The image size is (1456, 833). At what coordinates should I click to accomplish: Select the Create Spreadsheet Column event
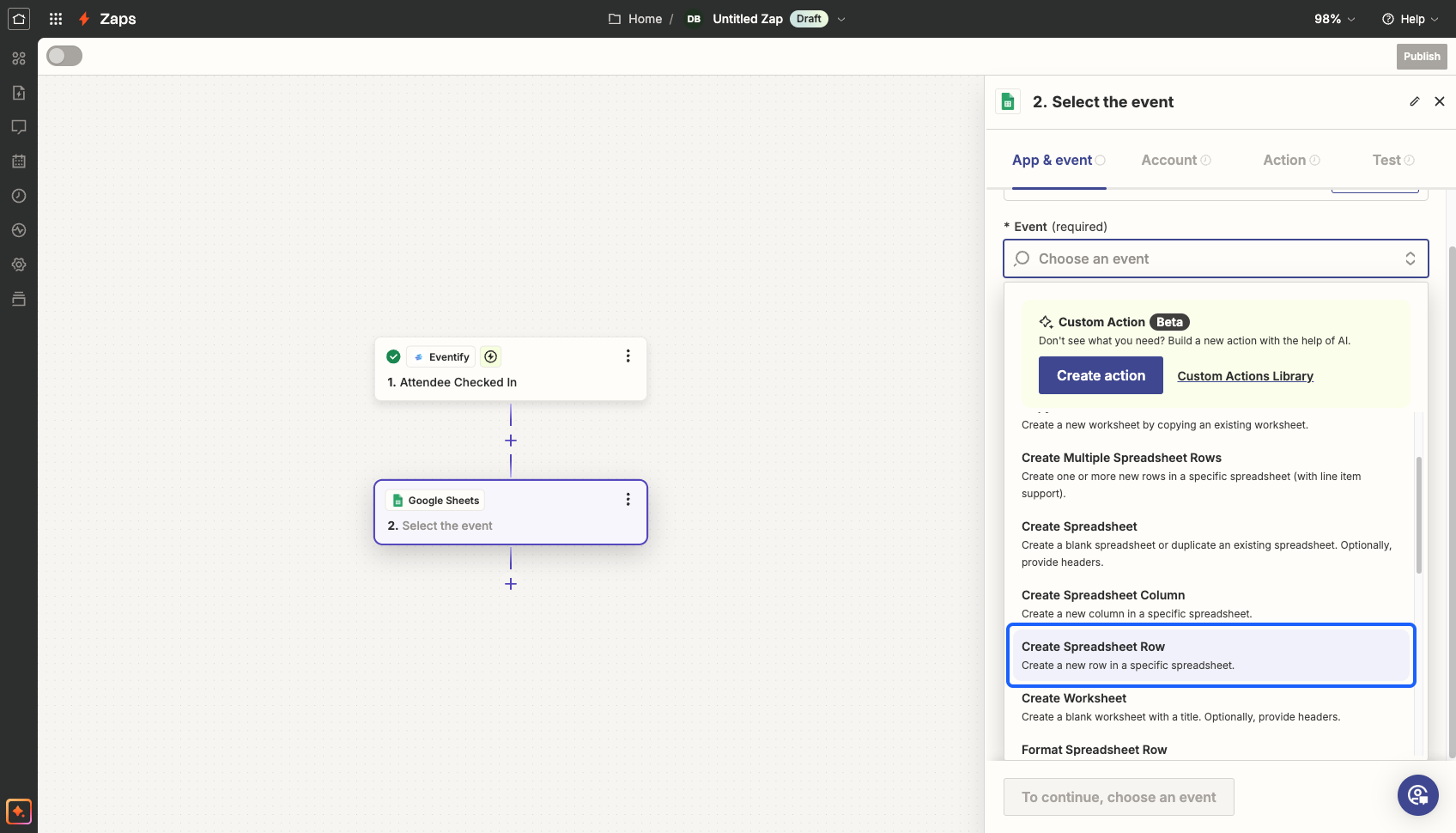tap(1210, 604)
